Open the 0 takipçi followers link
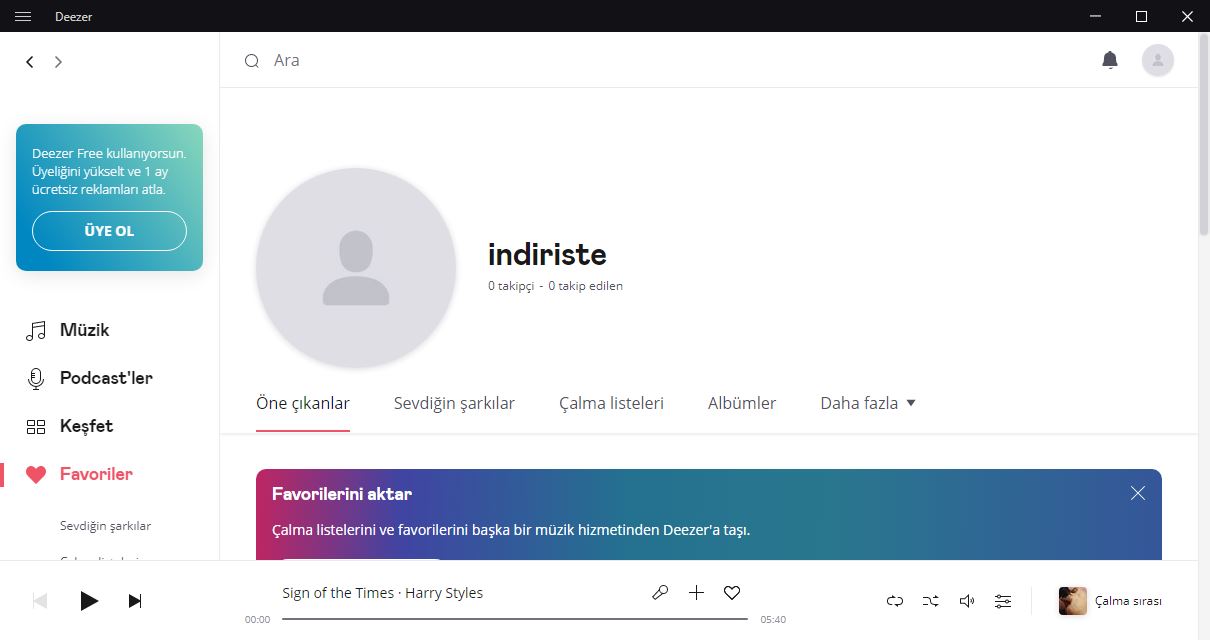Image resolution: width=1210 pixels, height=640 pixels. (x=511, y=286)
